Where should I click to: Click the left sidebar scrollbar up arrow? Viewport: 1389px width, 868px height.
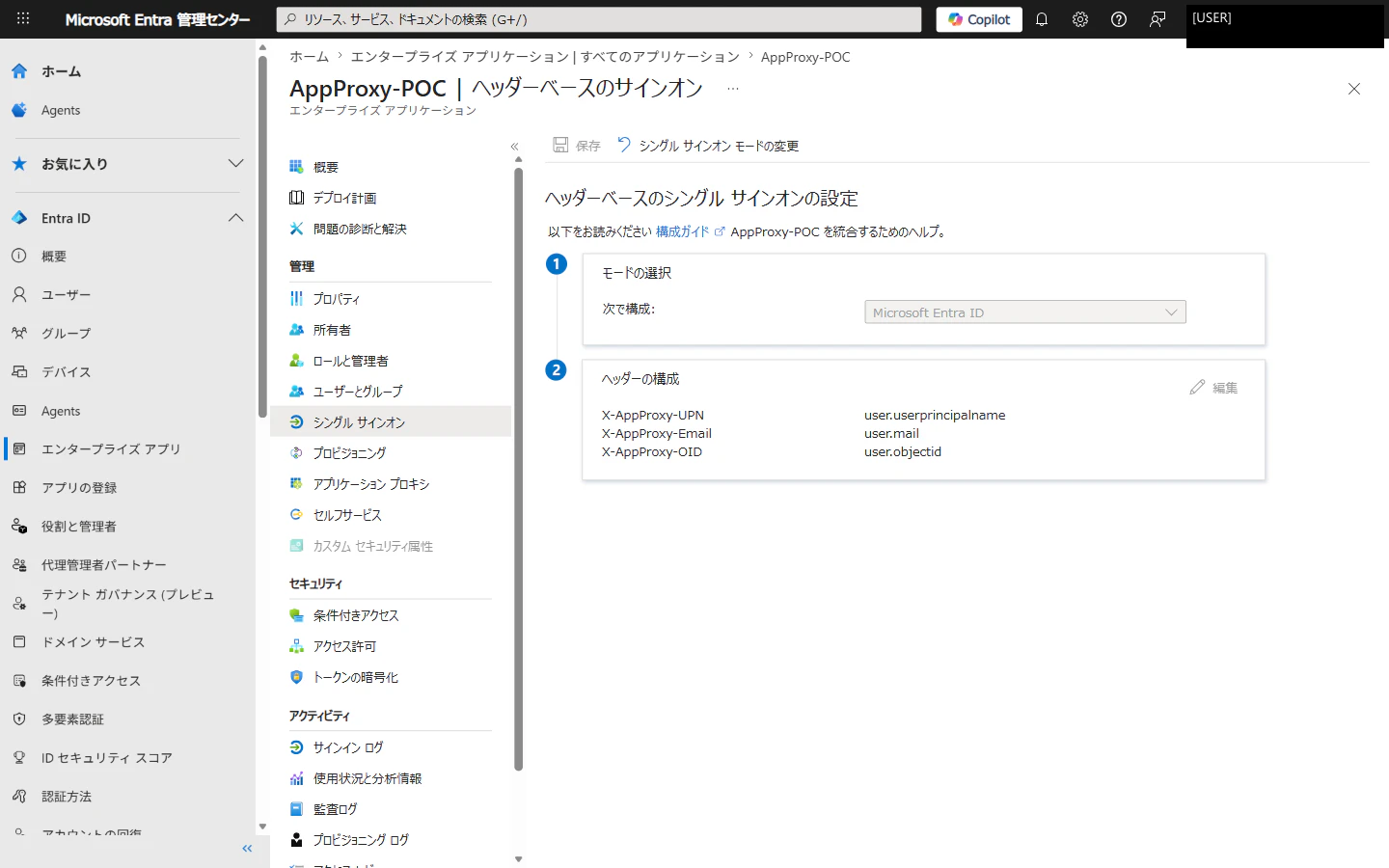pyautogui.click(x=262, y=46)
